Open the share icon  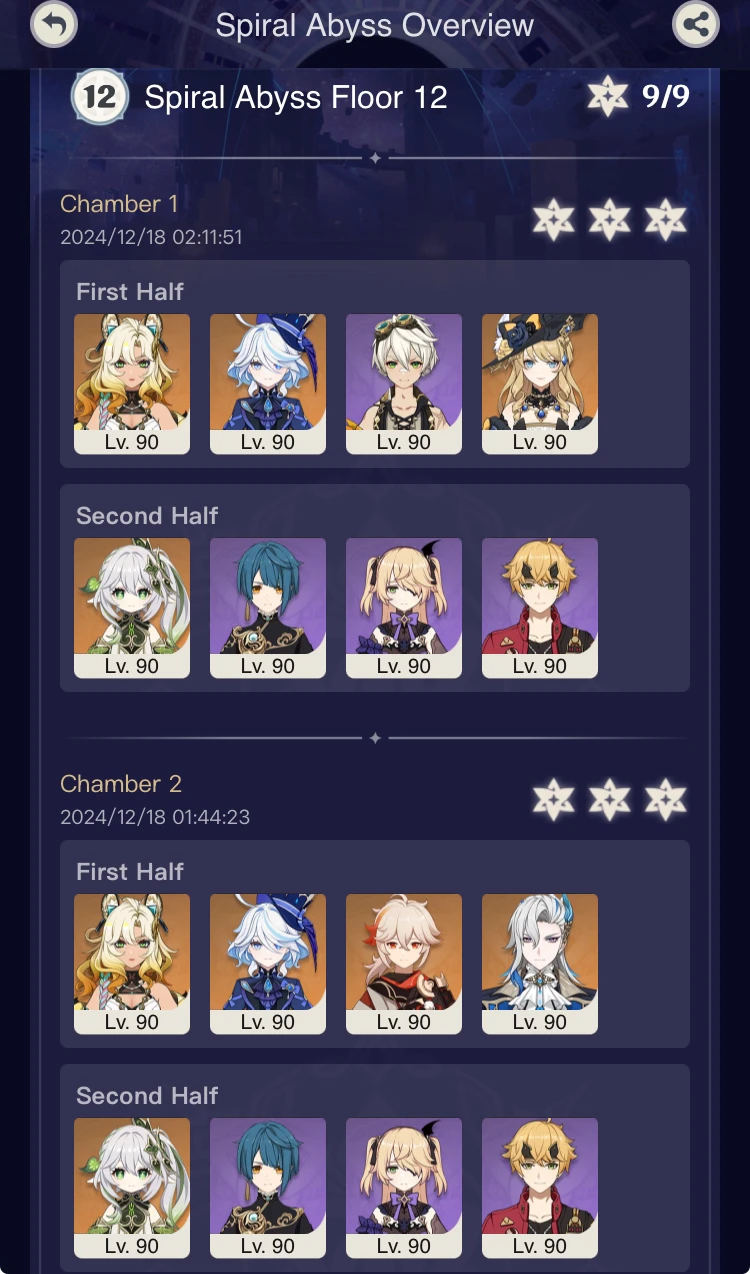[696, 25]
